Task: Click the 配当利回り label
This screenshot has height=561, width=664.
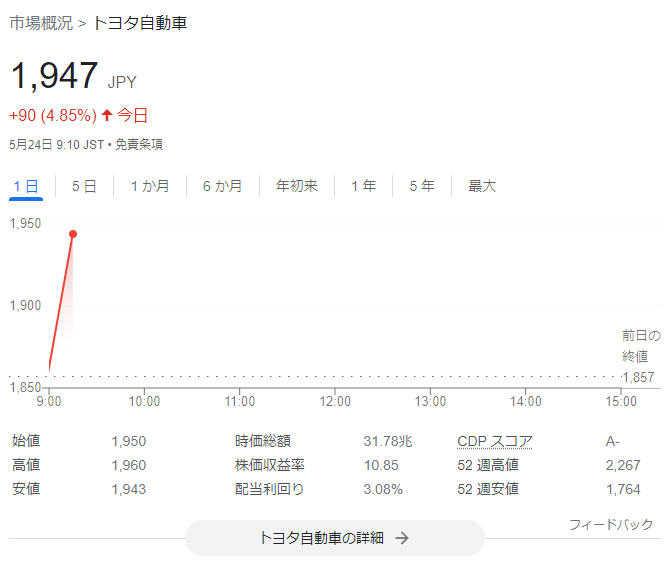Action: pos(270,489)
